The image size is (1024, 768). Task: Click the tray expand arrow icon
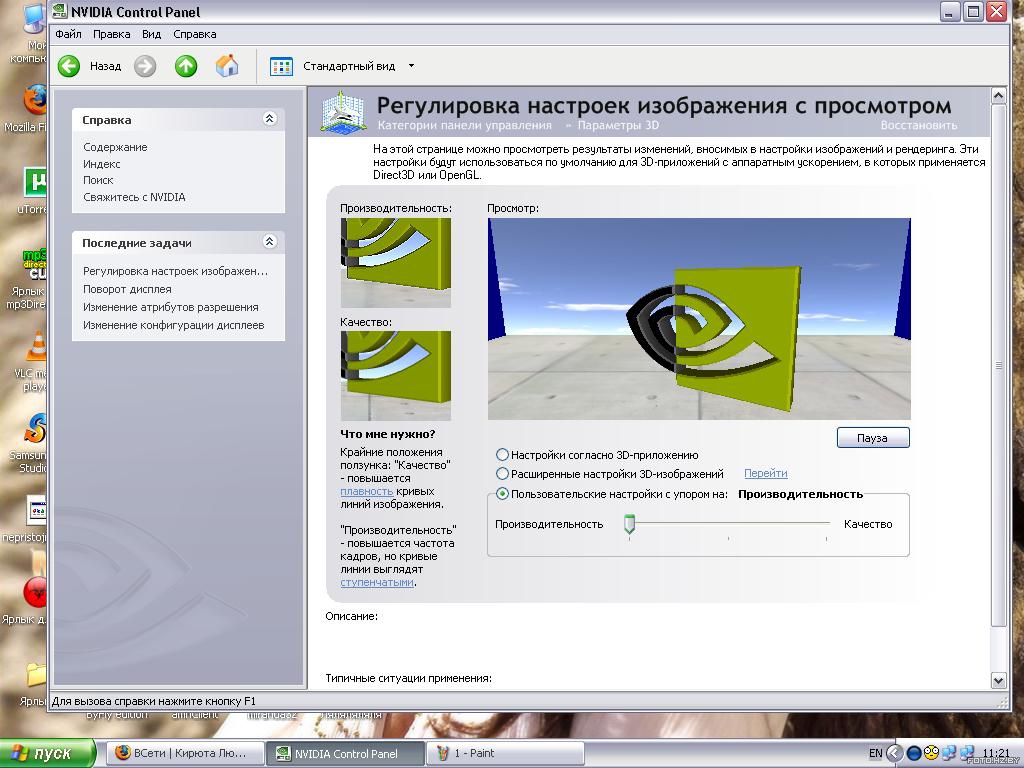pos(895,753)
